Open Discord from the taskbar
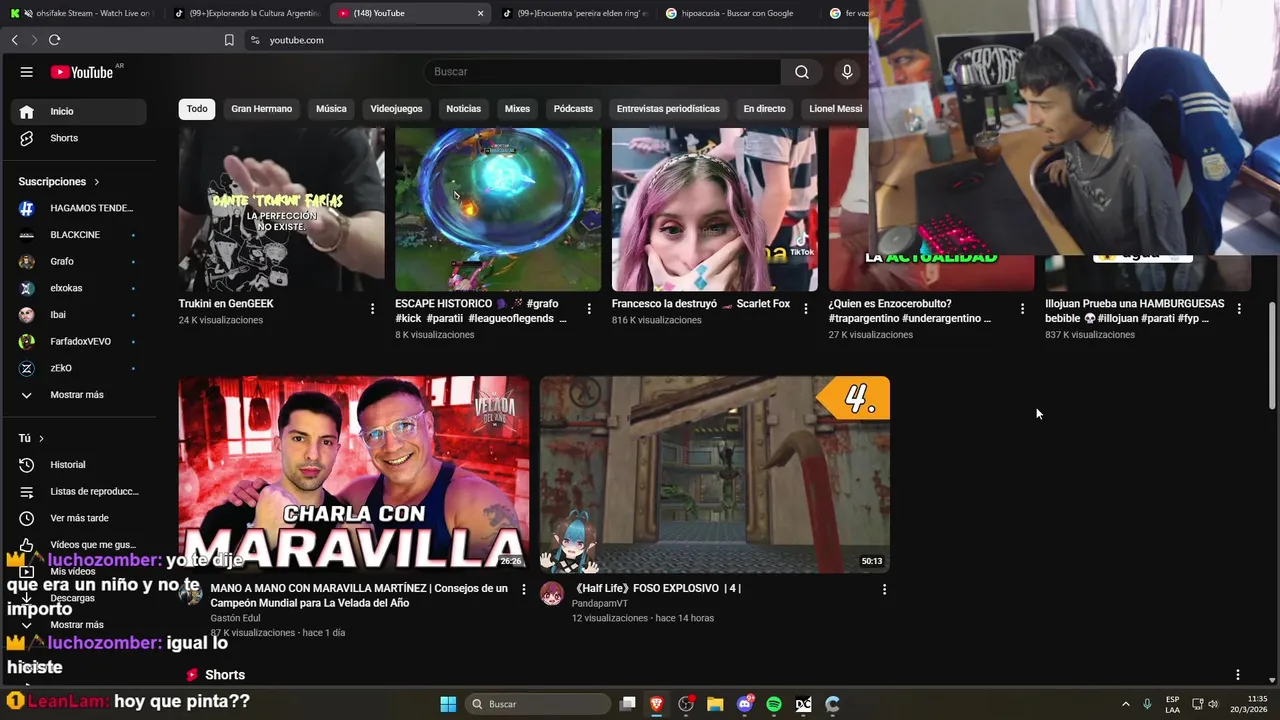1280x720 pixels. (x=744, y=704)
